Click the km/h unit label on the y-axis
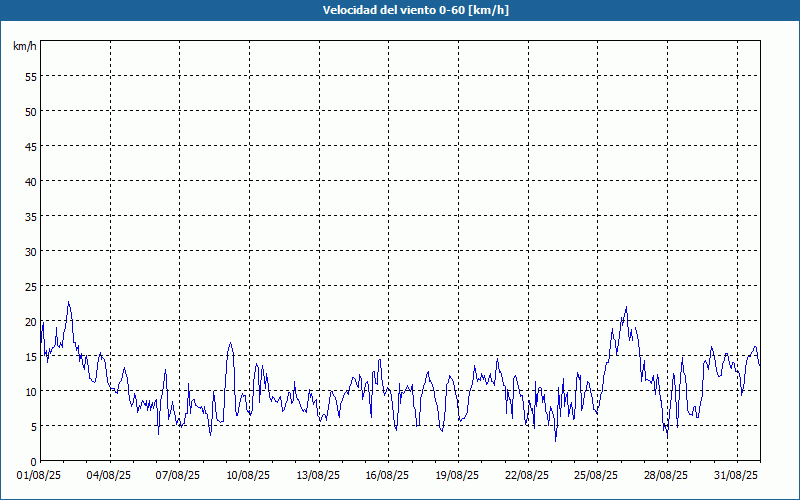Screen dimensions: 800x500 point(24,46)
